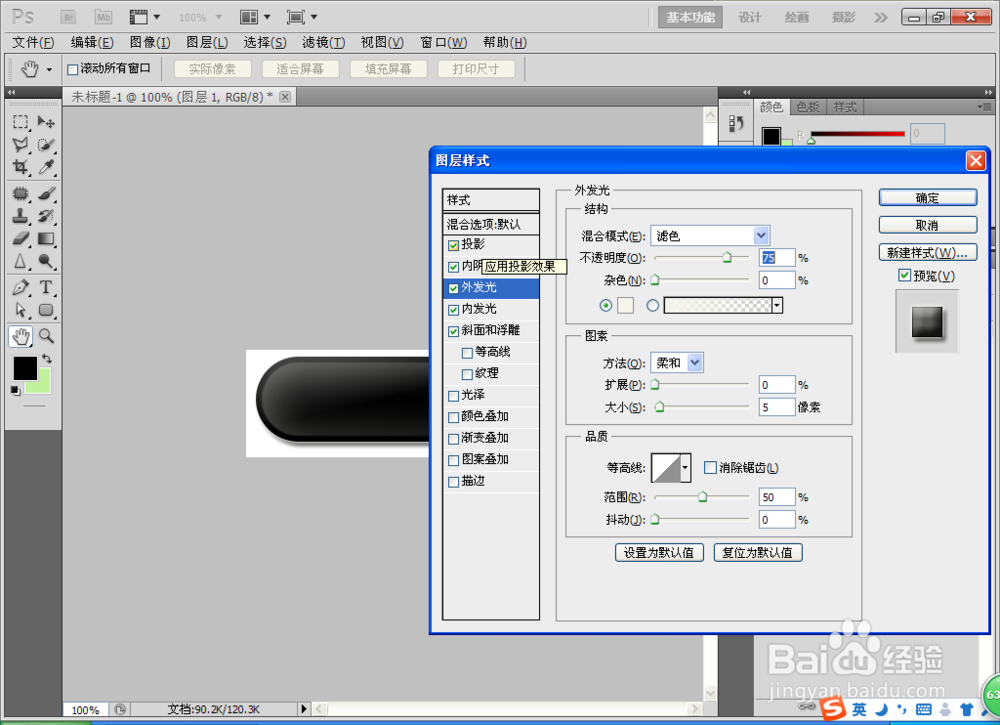Open the Sogou soft keyboard icon
1000x725 pixels.
[923, 709]
